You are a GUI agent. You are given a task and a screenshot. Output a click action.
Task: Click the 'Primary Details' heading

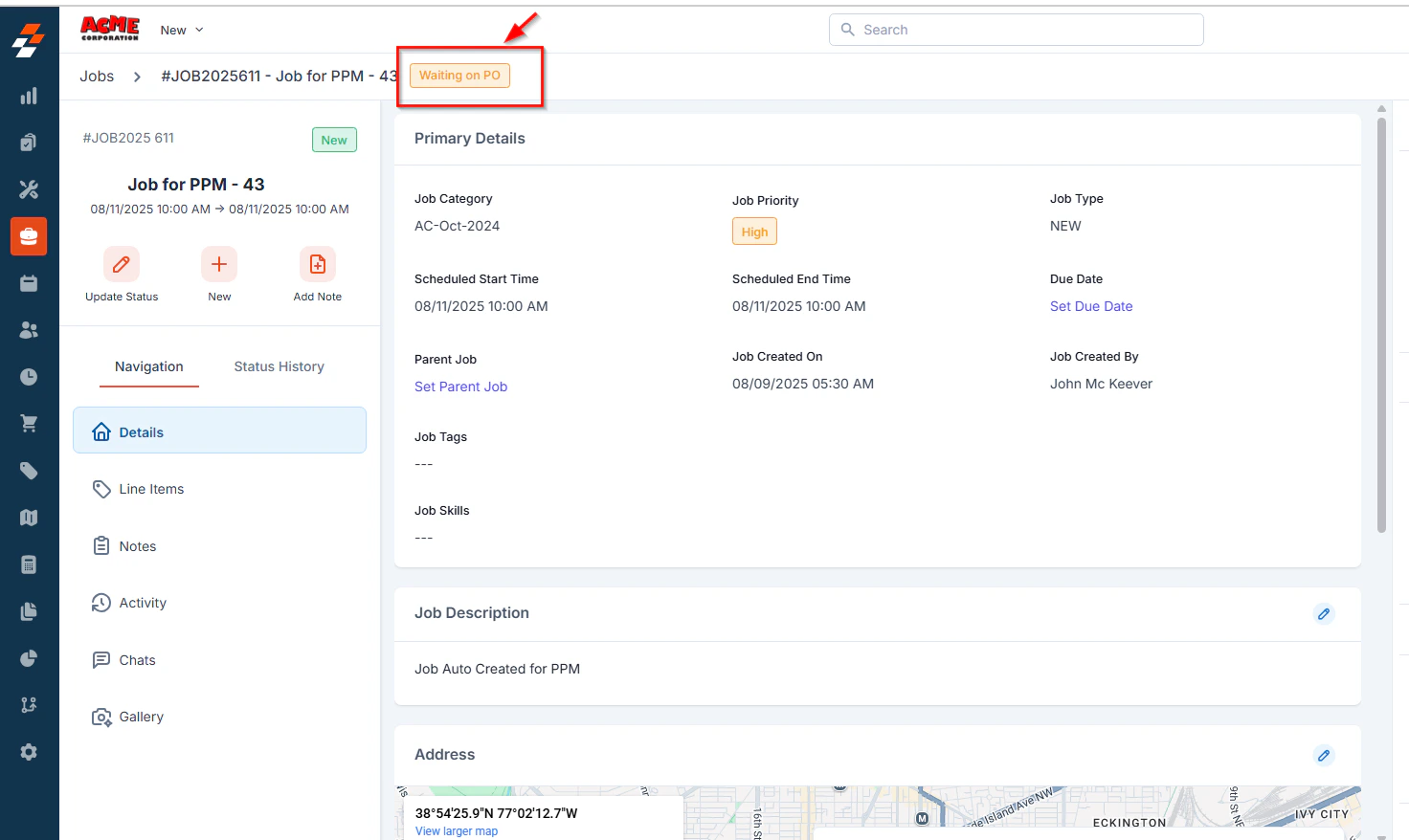[x=470, y=139]
